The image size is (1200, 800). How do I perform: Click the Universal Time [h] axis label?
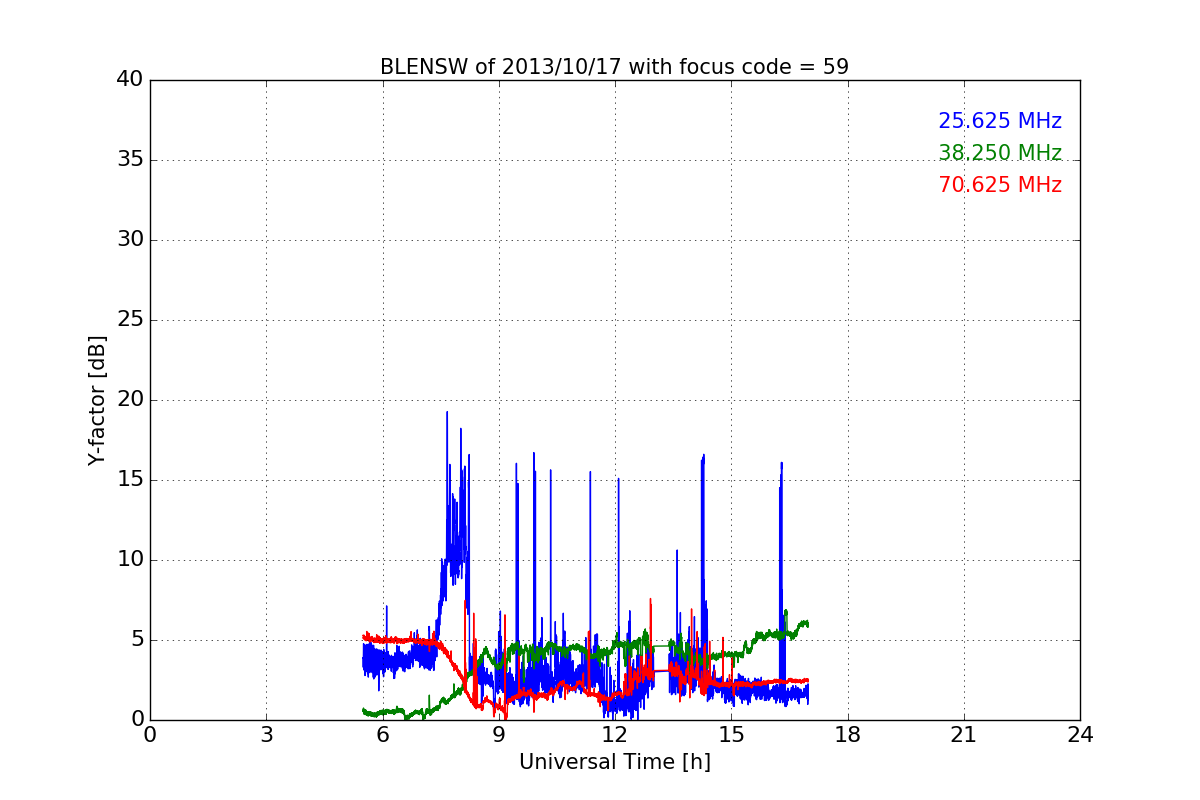614,762
